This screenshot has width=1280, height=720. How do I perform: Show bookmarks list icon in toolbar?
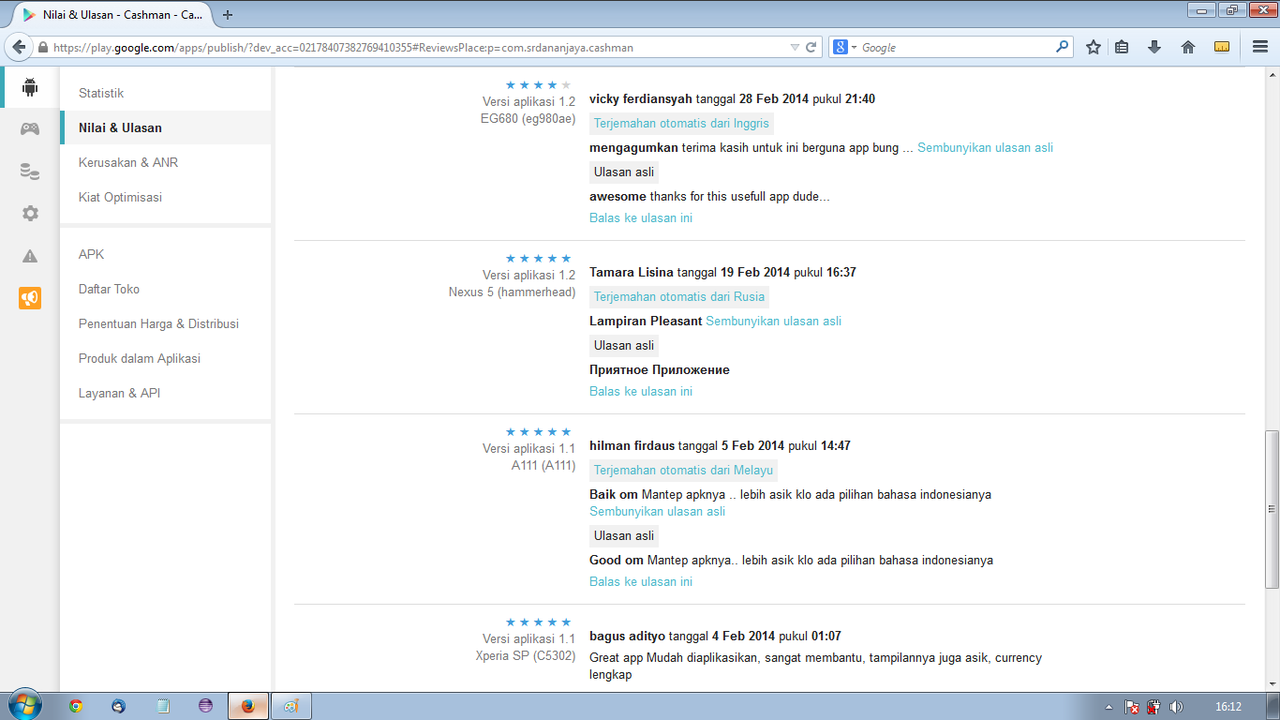1122,47
